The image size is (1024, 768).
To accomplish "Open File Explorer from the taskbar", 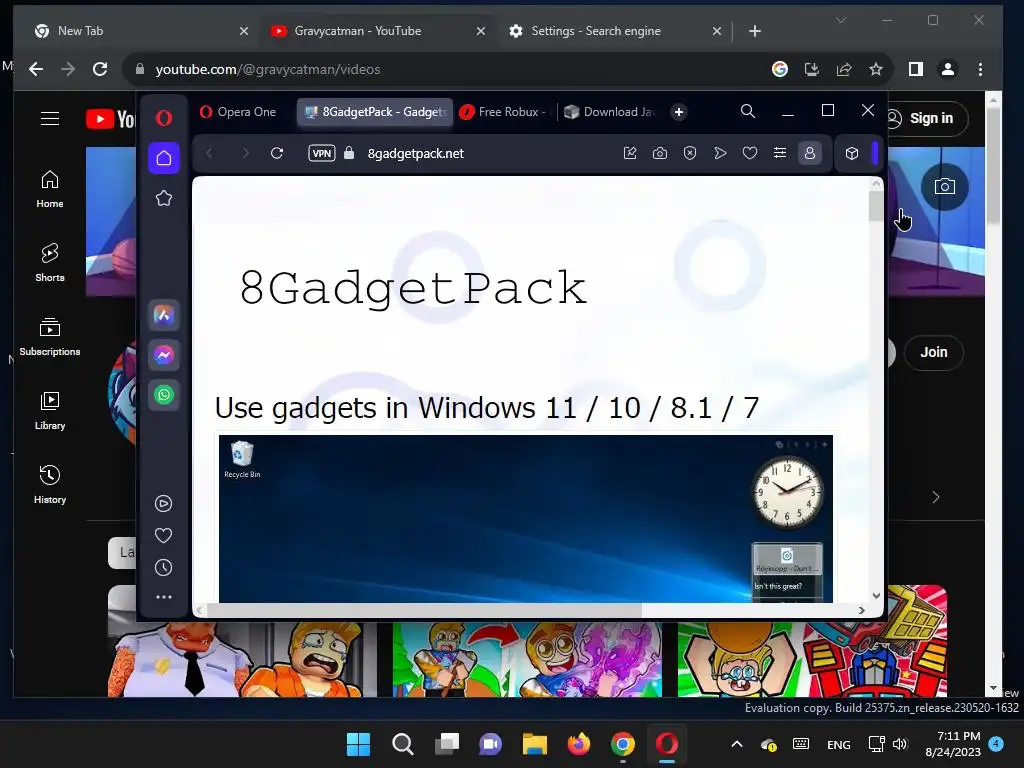I will pyautogui.click(x=534, y=744).
